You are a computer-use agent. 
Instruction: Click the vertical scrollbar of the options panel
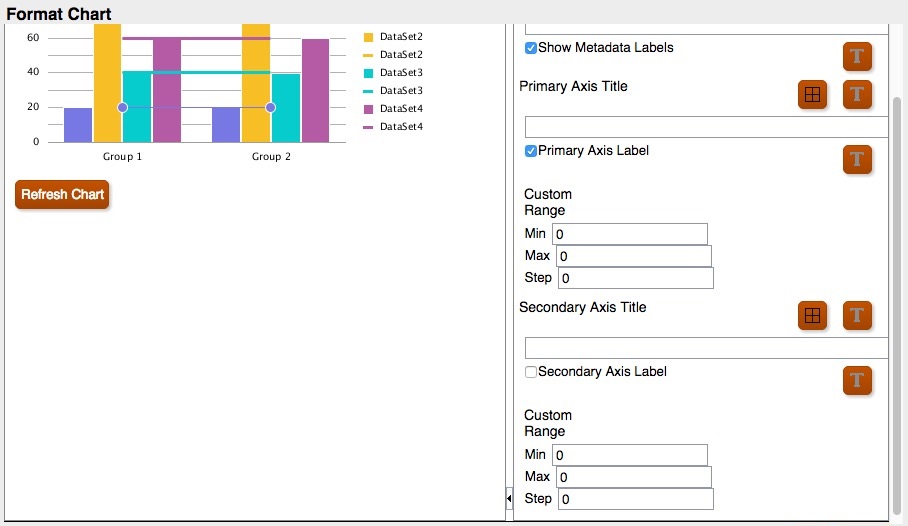[x=897, y=306]
